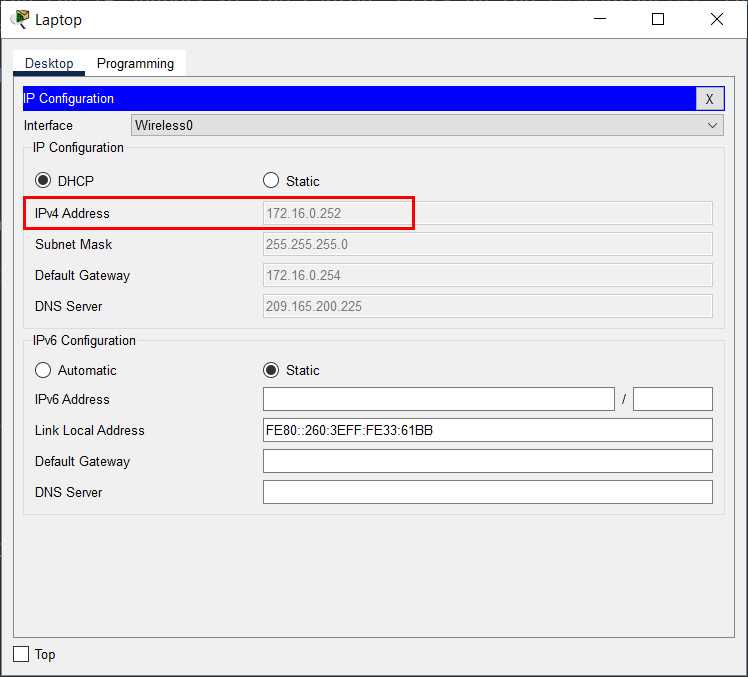Focus the IPv6 prefix length field
Screen dimensions: 748x677
click(673, 399)
